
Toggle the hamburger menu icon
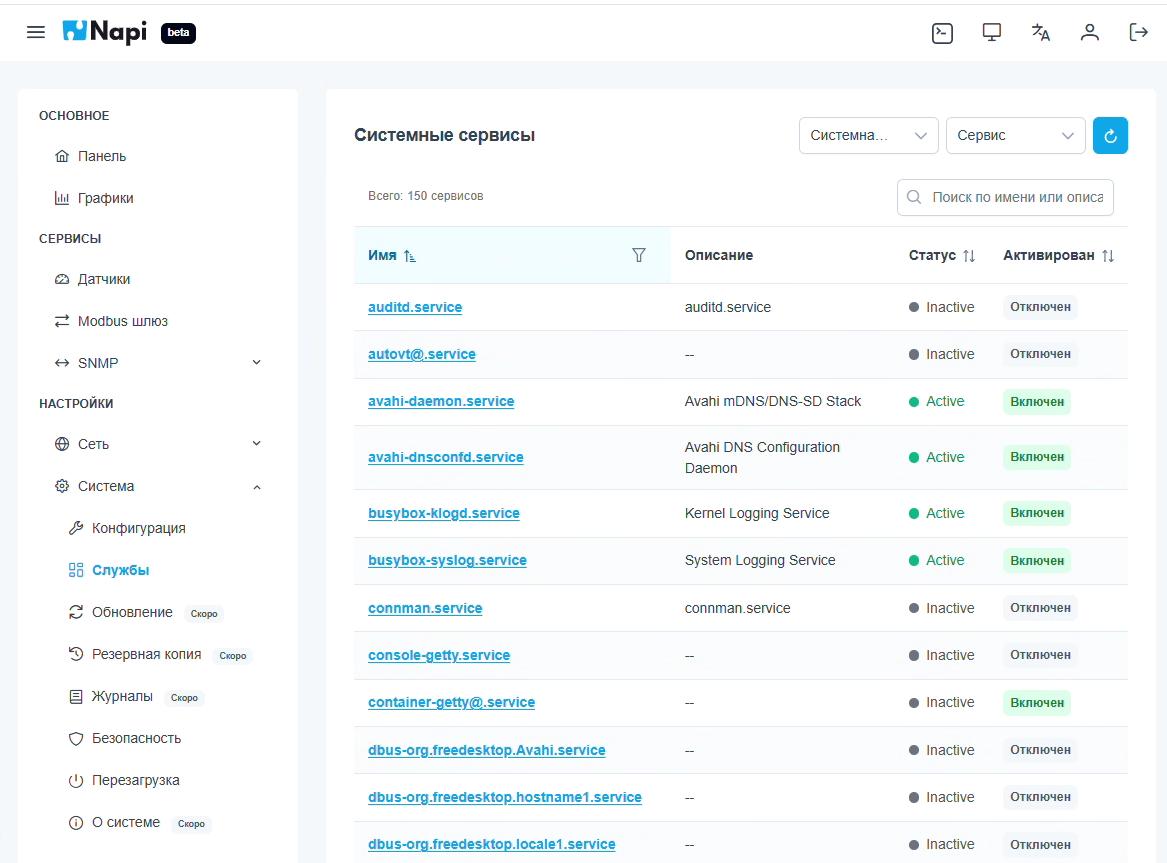point(36,33)
